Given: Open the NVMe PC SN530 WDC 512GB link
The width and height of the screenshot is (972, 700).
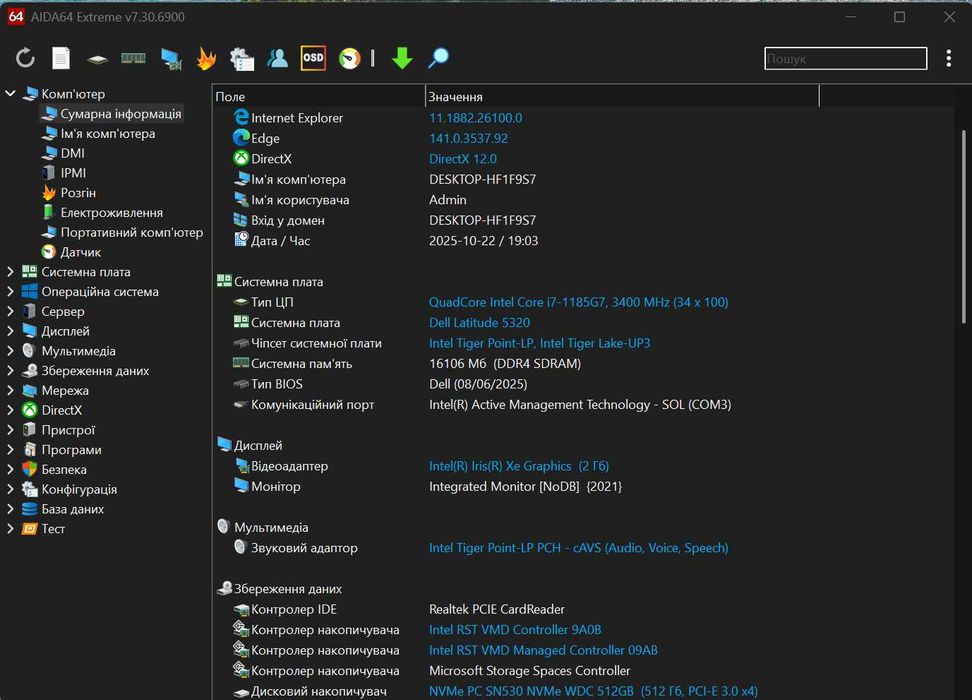Looking at the screenshot, I should pyautogui.click(x=593, y=691).
